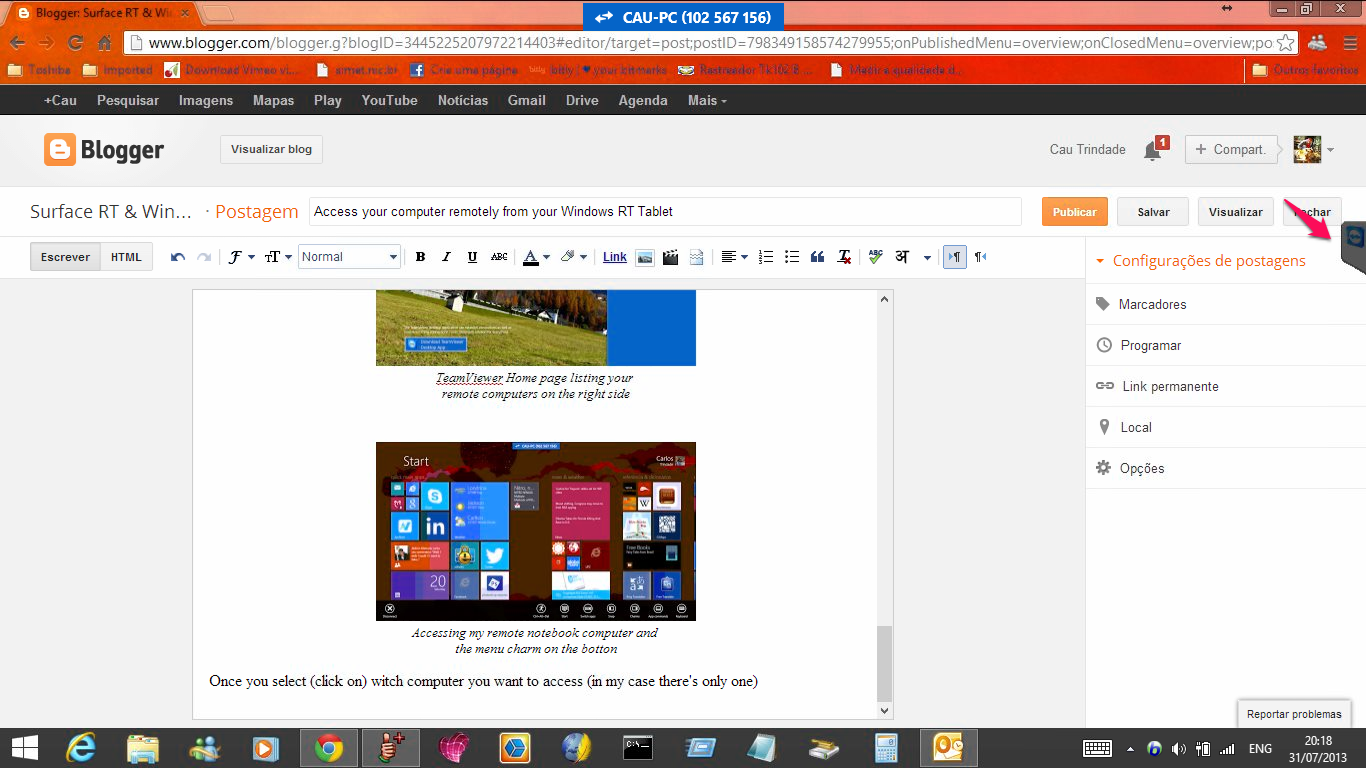The height and width of the screenshot is (768, 1366).
Task: Click the Redo arrow in editor toolbar
Action: 204,257
